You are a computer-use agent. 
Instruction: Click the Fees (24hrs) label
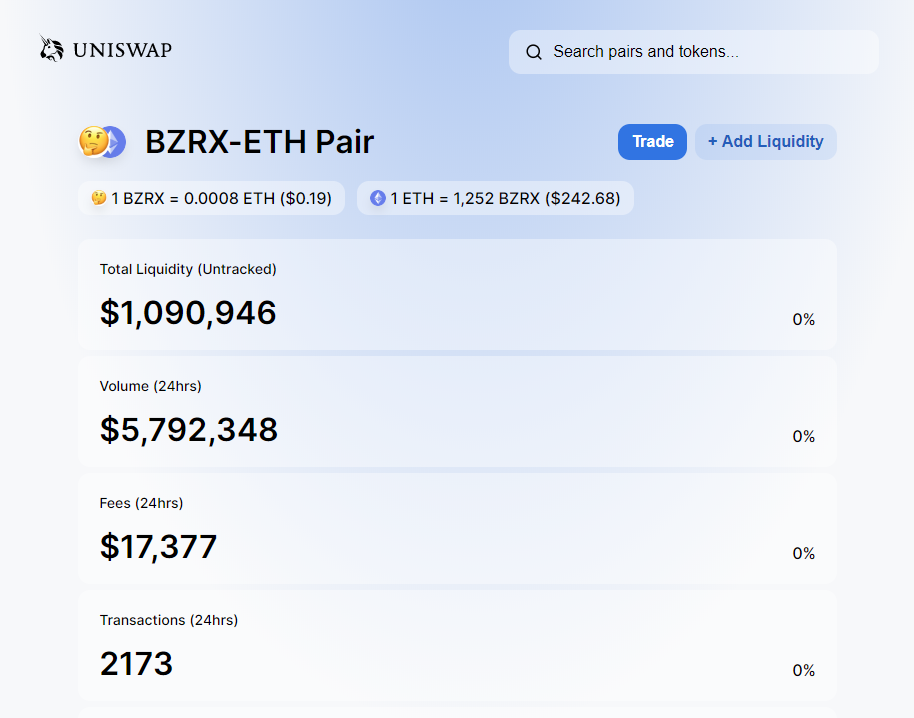[141, 504]
